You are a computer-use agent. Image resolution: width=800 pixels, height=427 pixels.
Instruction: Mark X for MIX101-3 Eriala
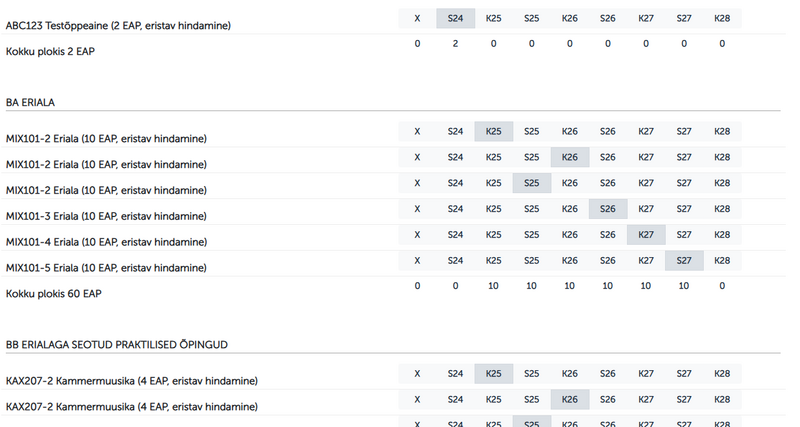417,209
